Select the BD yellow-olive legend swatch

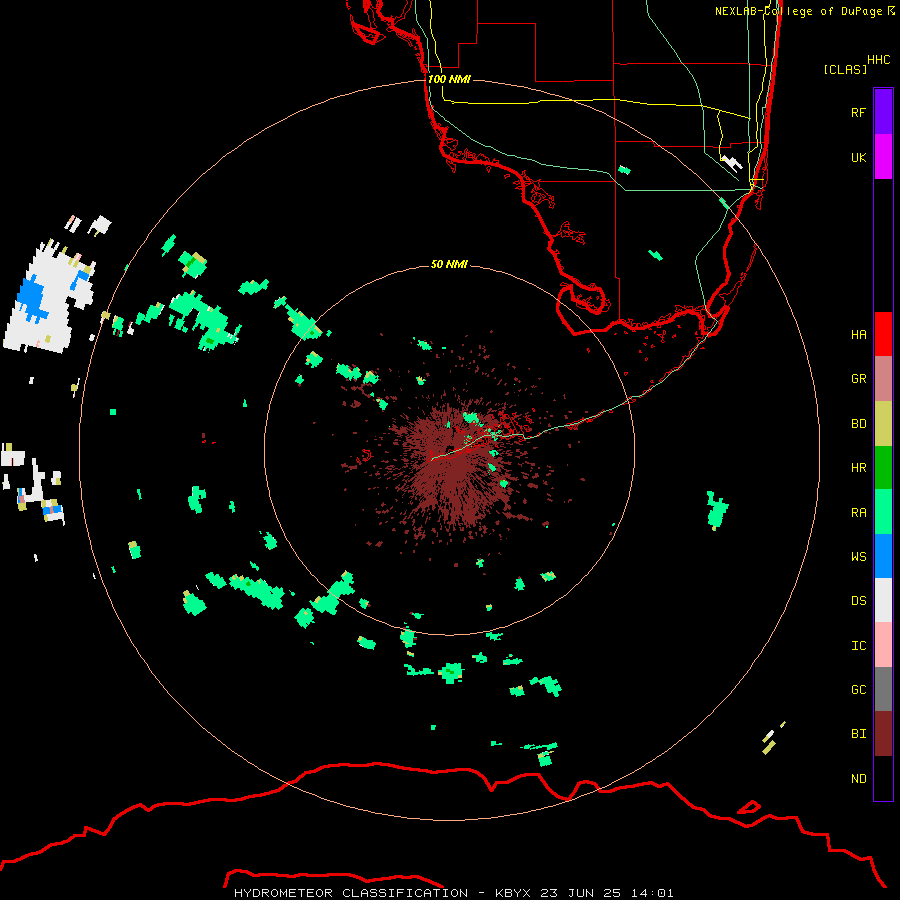[883, 424]
